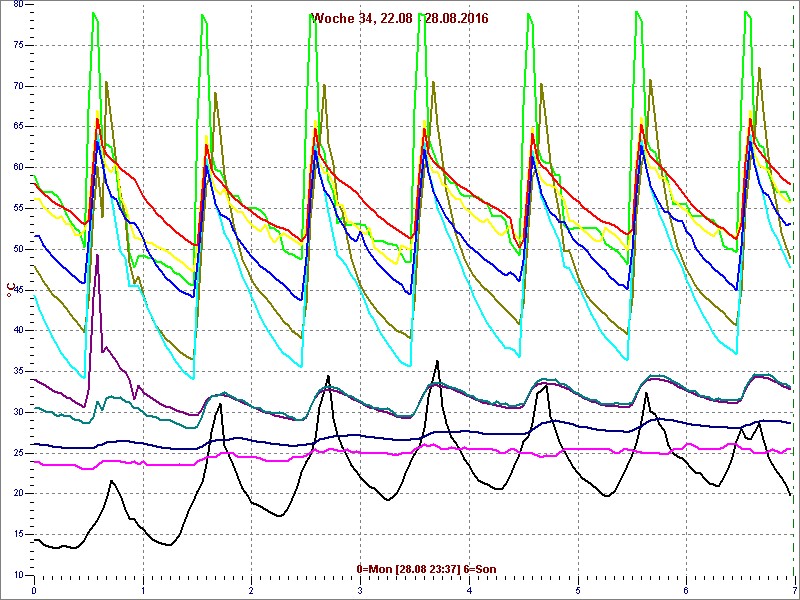Click the "°C" unit label on the y-axis
This screenshot has width=800, height=600.
pos(10,291)
